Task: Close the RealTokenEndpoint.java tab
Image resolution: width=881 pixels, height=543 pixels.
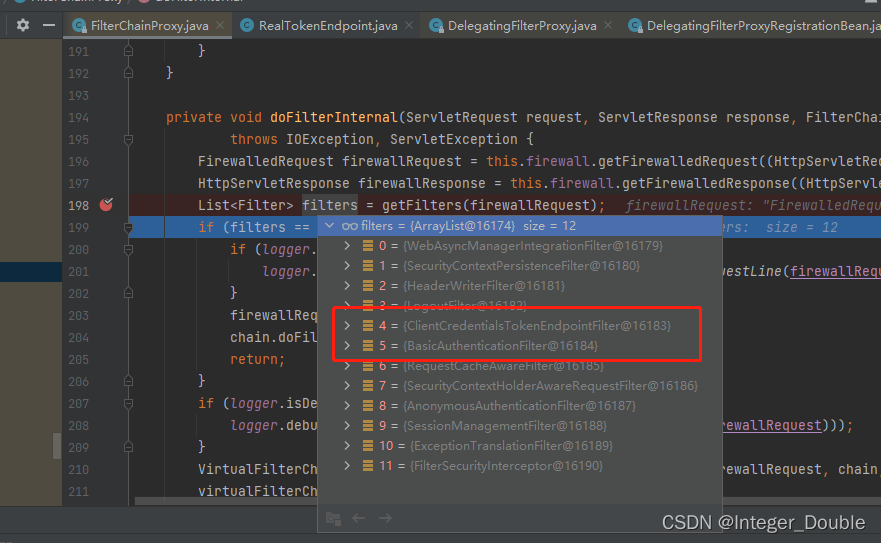Action: coord(409,25)
